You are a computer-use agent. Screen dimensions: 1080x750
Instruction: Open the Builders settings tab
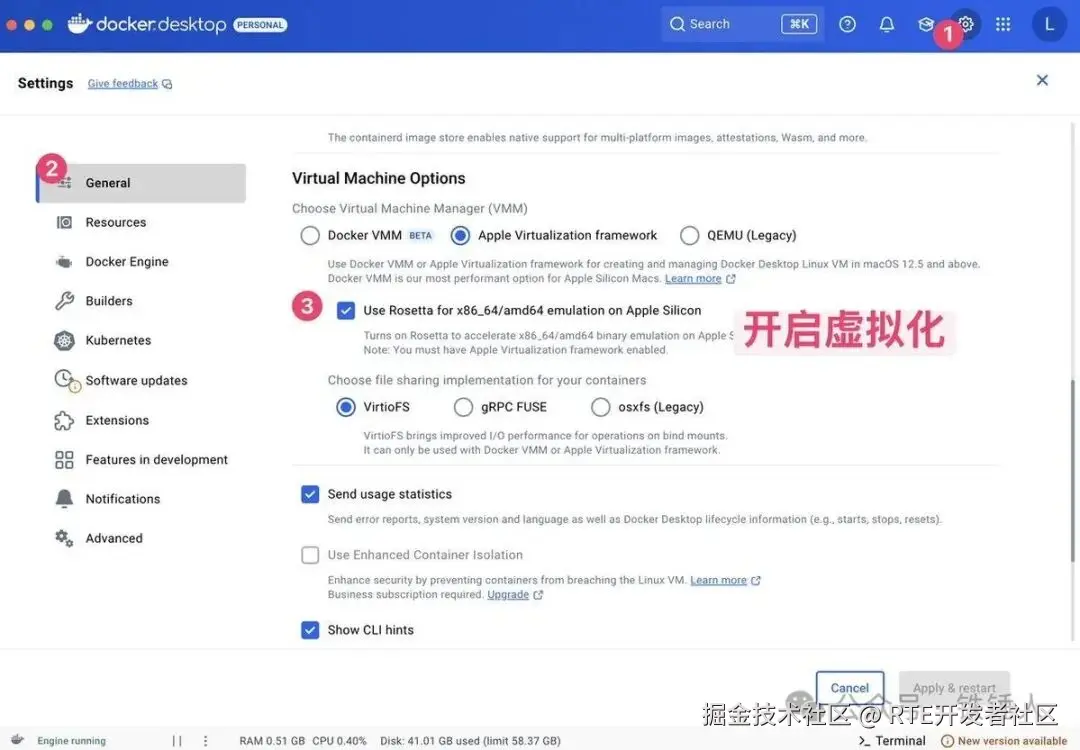[x=141, y=301]
